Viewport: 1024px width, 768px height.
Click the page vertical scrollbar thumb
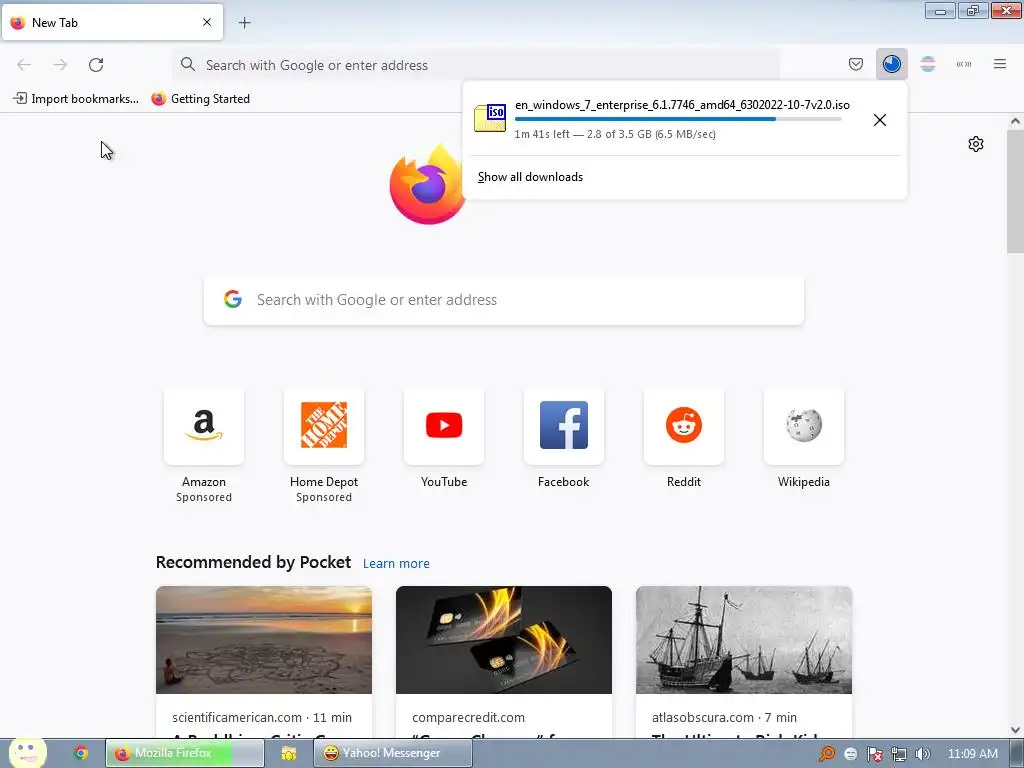(x=1015, y=191)
